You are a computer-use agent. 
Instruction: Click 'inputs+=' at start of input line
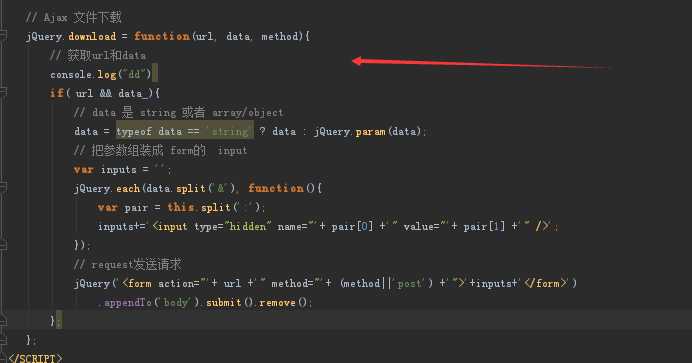(121, 226)
